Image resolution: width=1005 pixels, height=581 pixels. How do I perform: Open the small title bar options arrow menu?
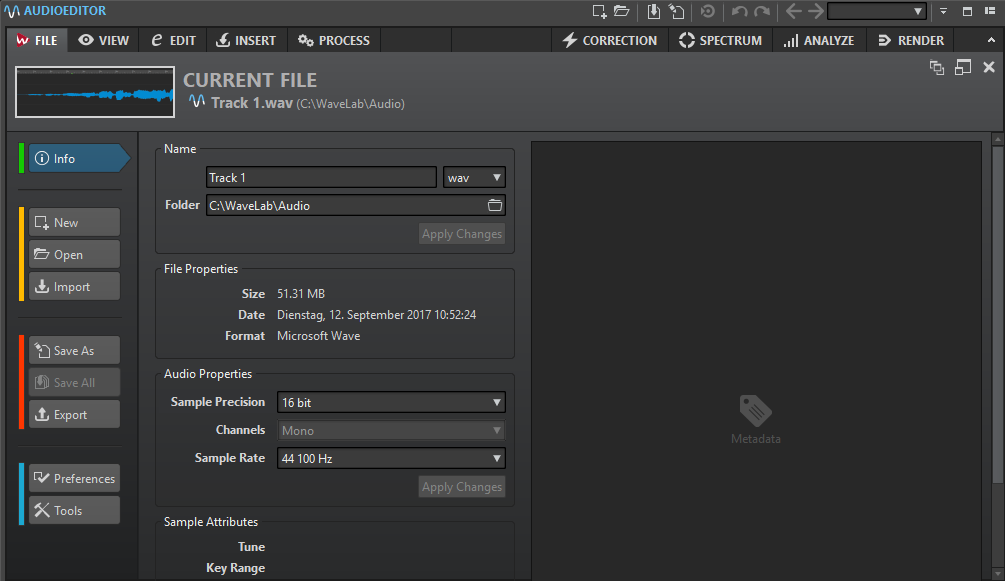pyautogui.click(x=943, y=11)
